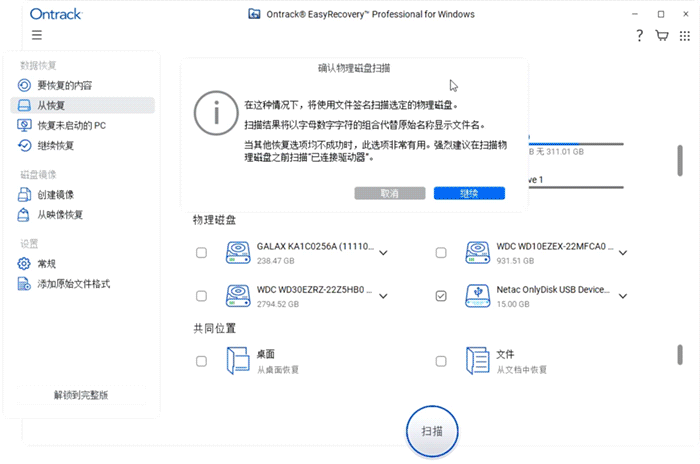Click the 创建镜像 icon in sidebar
The width and height of the screenshot is (700, 464).
[x=24, y=195]
